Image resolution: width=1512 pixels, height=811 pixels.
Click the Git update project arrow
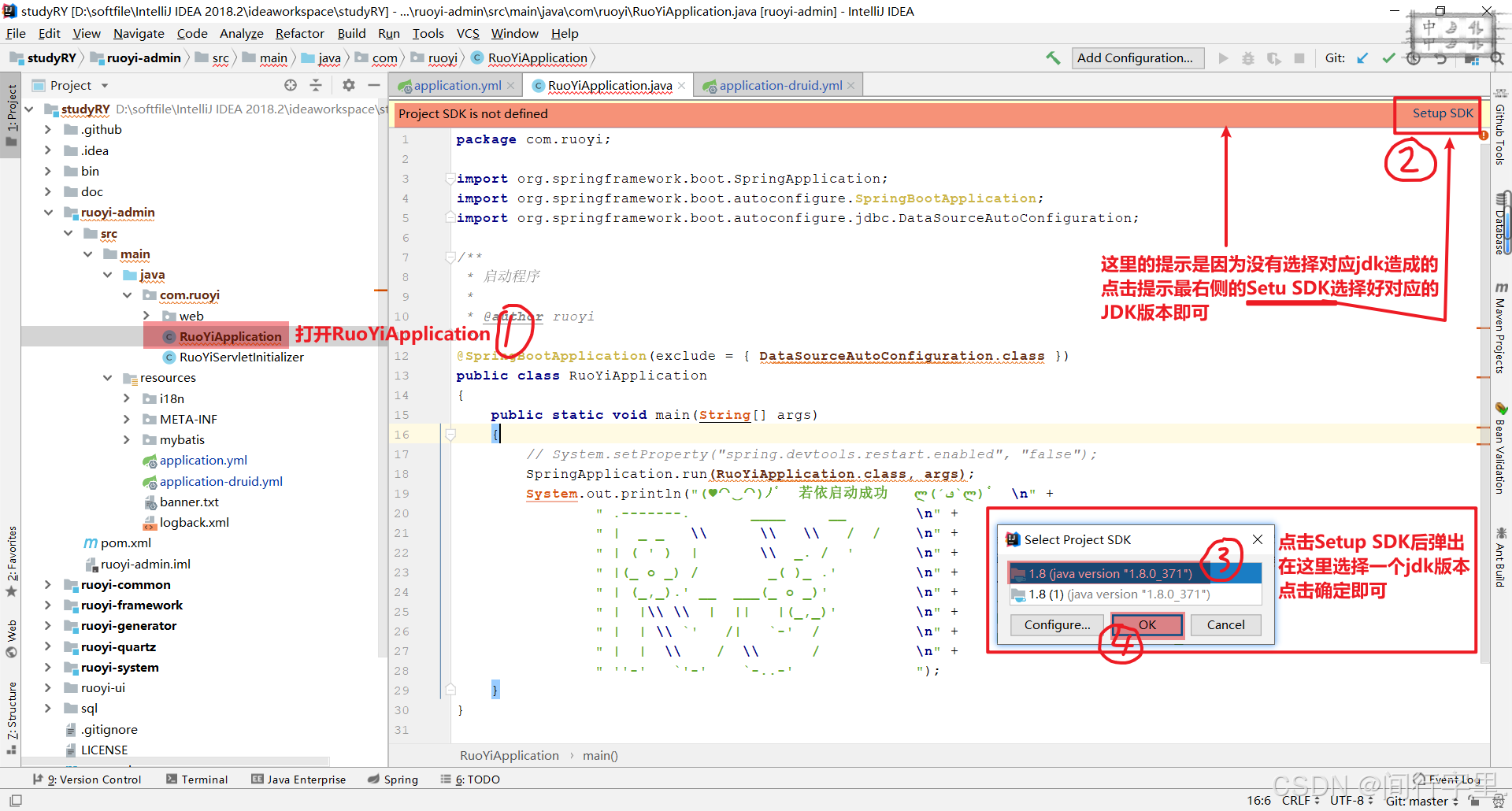1362,58
